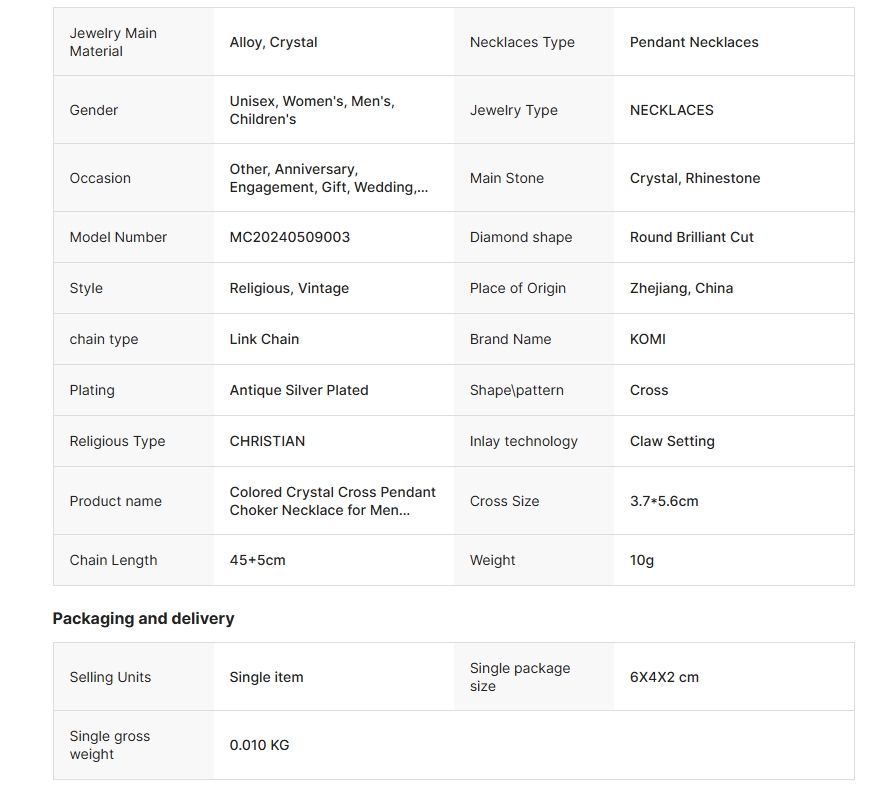The height and width of the screenshot is (793, 870).
Task: Click the Antique Silver Plated value
Action: [x=298, y=390]
